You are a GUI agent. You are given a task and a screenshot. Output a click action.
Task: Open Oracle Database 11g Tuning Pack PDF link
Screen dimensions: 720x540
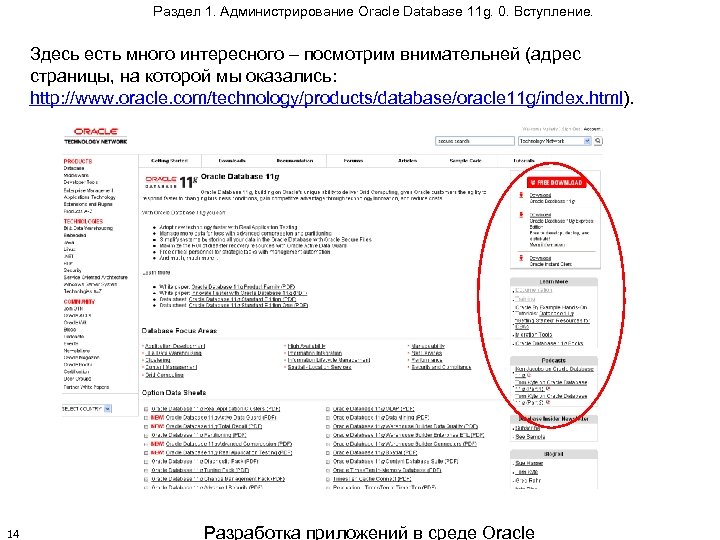[x=200, y=470]
